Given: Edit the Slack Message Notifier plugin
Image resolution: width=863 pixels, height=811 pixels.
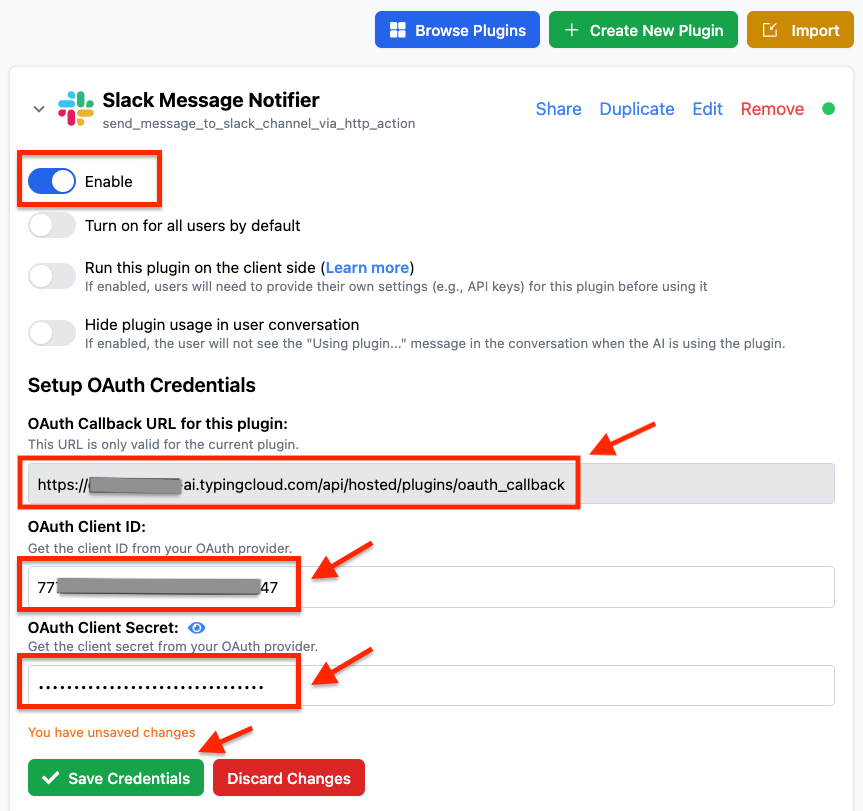Looking at the screenshot, I should [707, 109].
